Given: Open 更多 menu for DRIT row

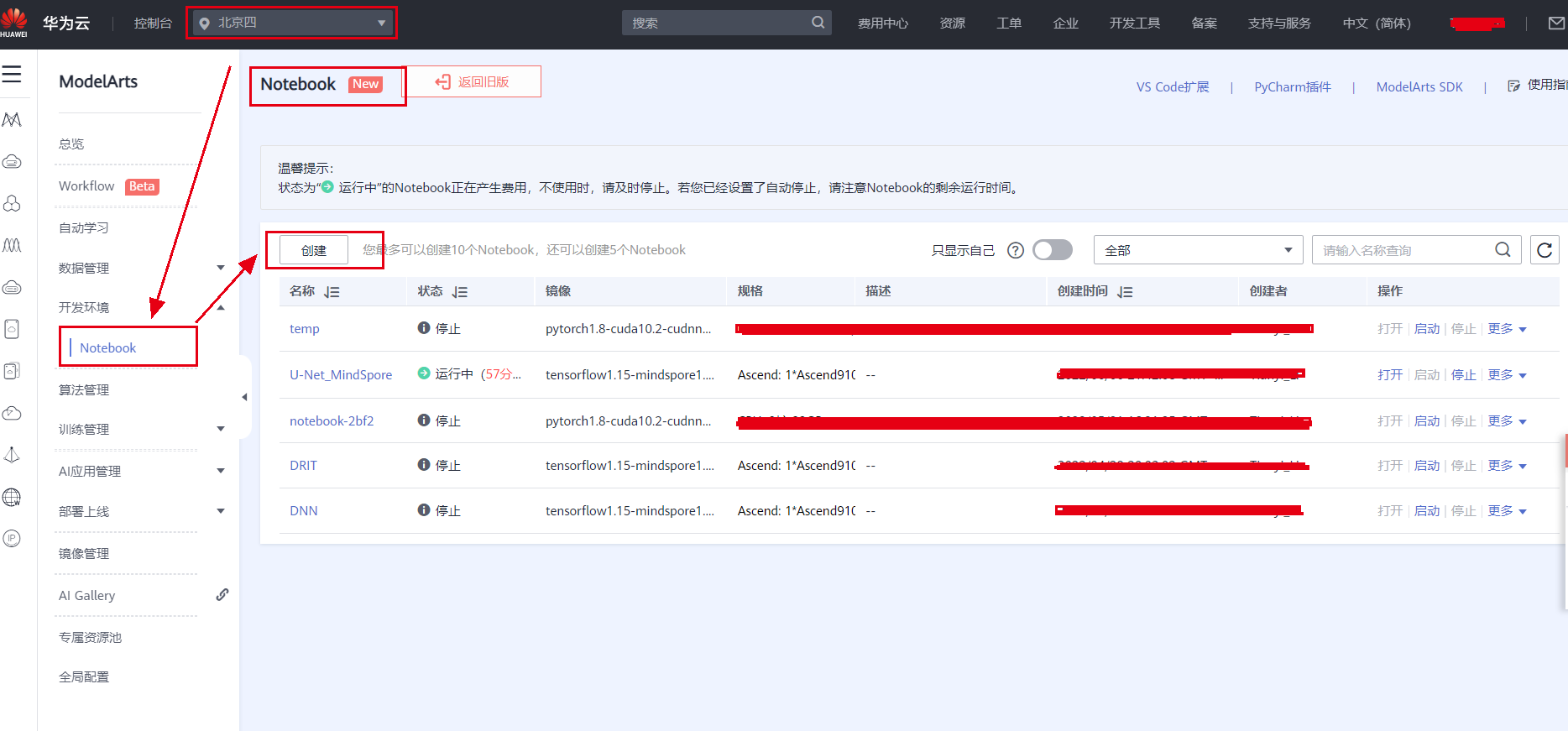Looking at the screenshot, I should click(1507, 466).
